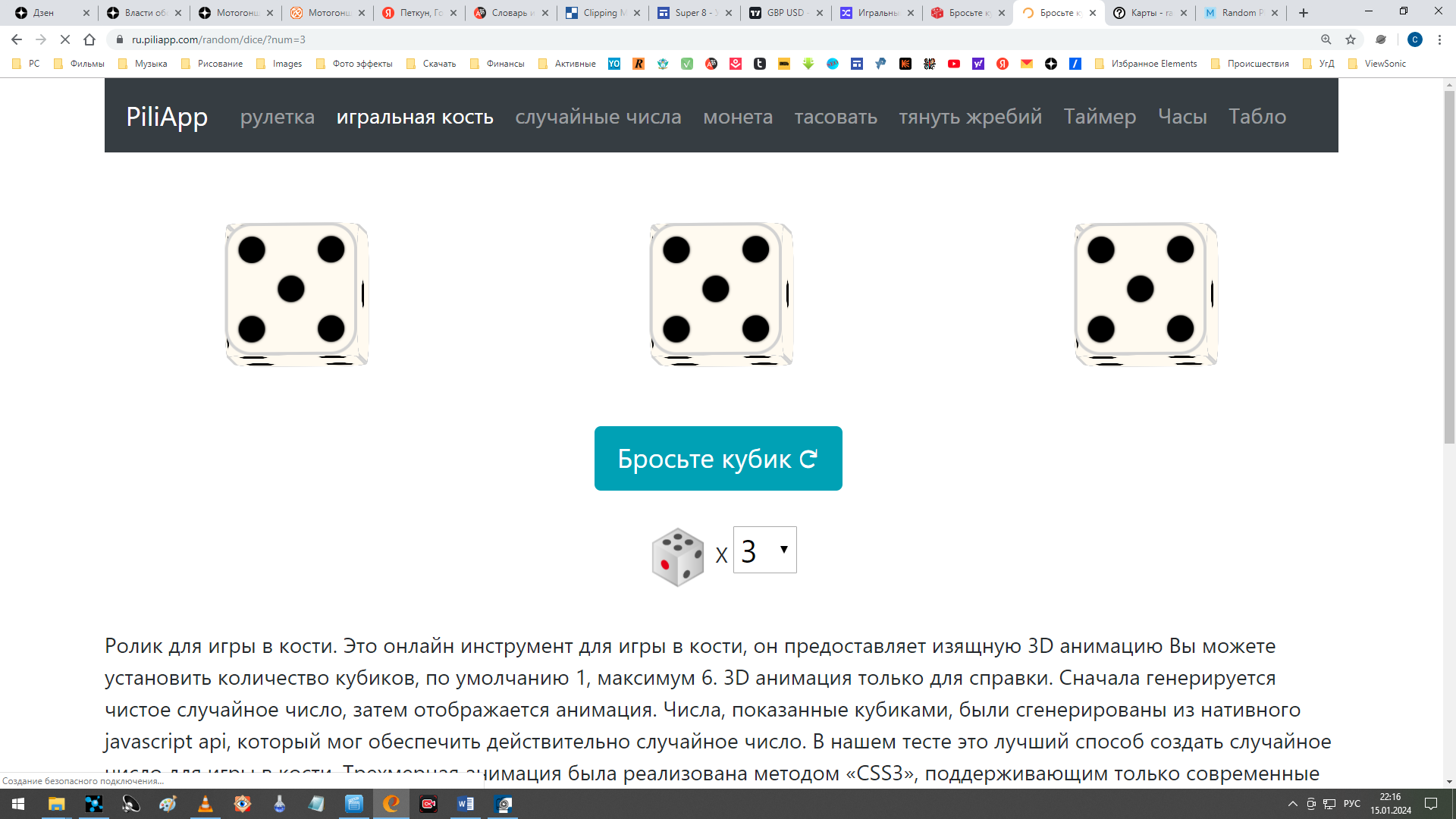Viewport: 1456px width, 819px height.
Task: Open the Chrome three-dot menu
Action: 1439,39
